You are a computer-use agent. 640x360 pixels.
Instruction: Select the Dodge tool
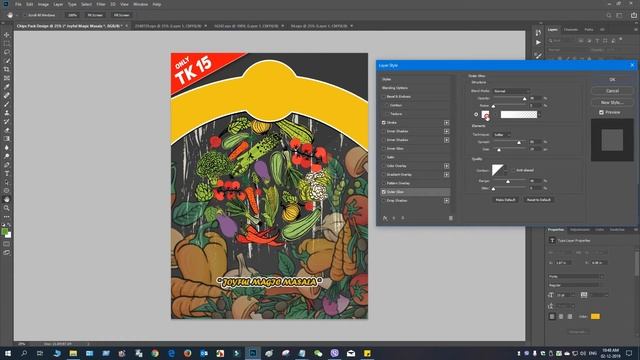coord(7,156)
